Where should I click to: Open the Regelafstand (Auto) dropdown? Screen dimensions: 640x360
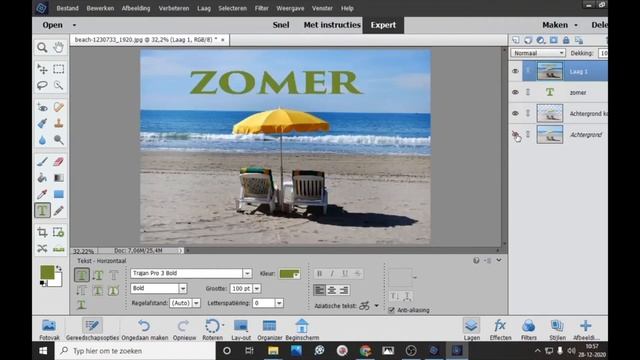tap(196, 303)
